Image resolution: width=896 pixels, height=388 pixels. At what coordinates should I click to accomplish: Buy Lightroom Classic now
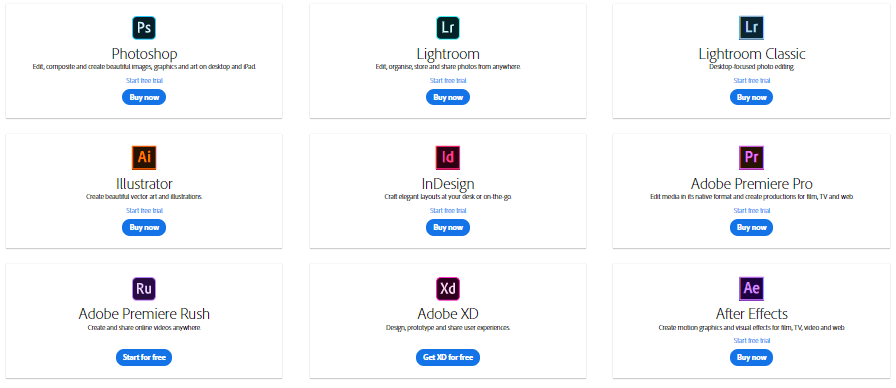751,97
